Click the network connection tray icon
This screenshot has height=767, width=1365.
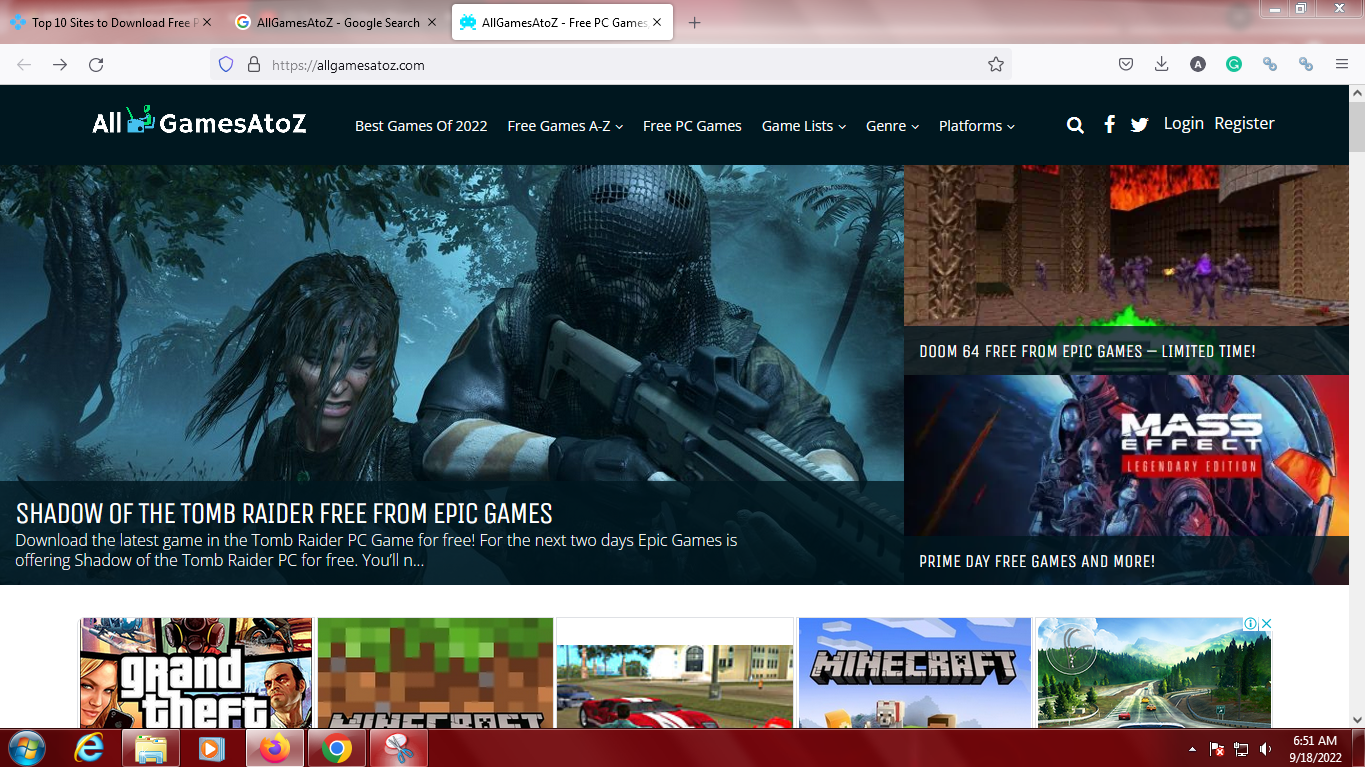(1241, 749)
